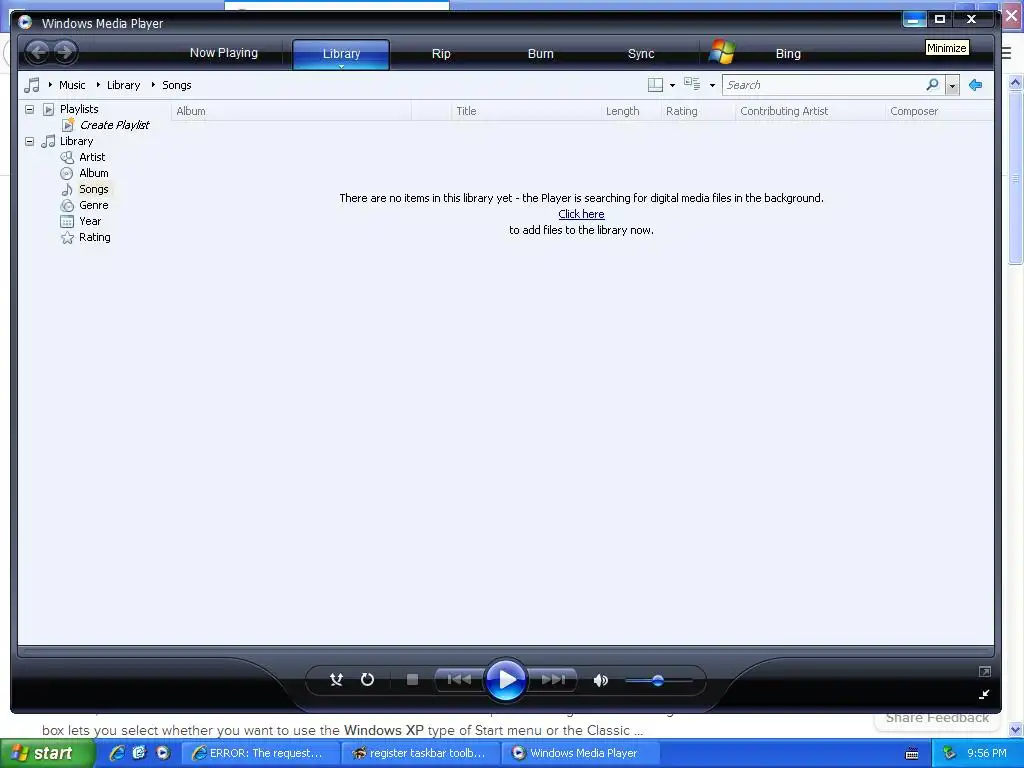1024x768 pixels.
Task: Select Album in the library tree
Action: point(93,173)
